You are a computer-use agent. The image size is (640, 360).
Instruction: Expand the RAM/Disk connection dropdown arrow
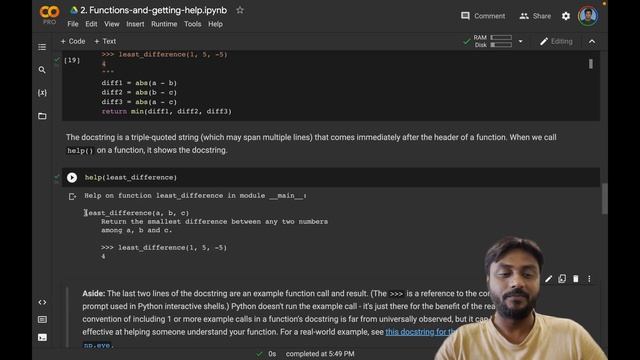point(520,41)
